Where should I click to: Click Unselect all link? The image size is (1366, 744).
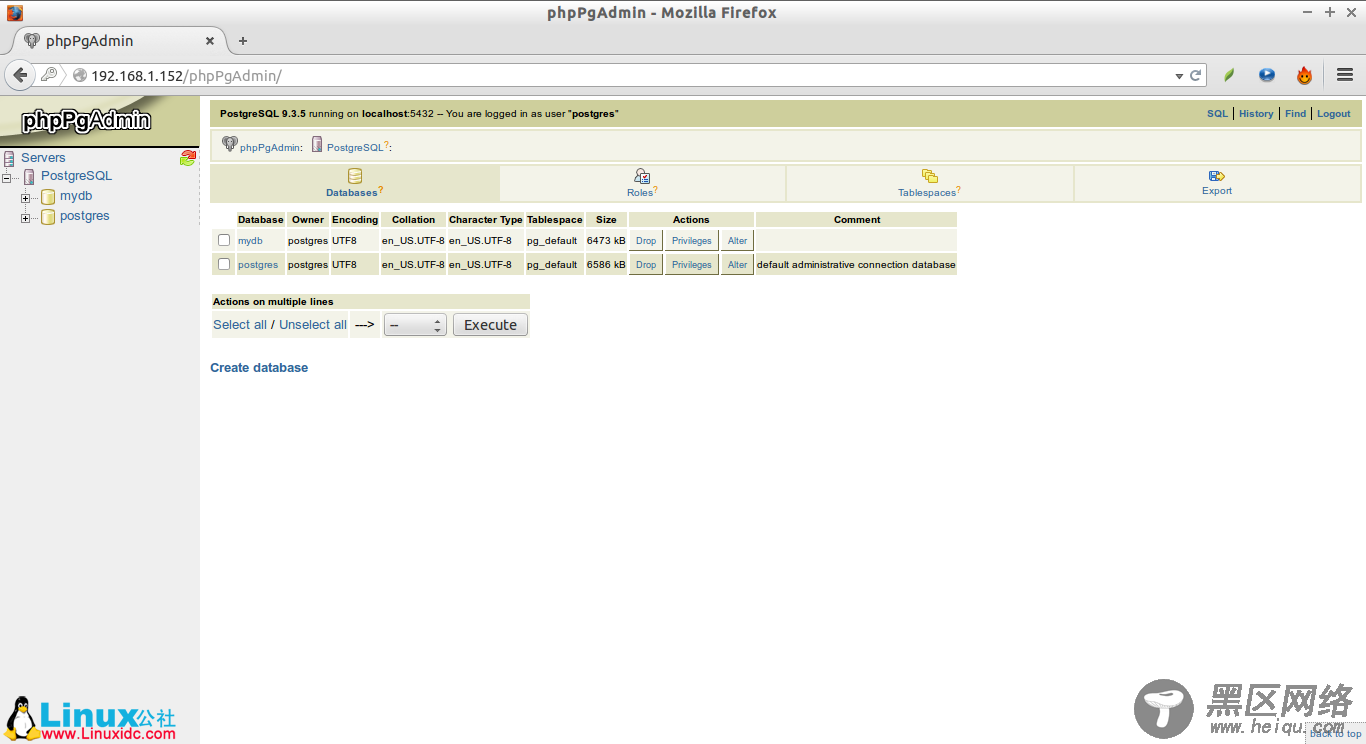tap(313, 325)
